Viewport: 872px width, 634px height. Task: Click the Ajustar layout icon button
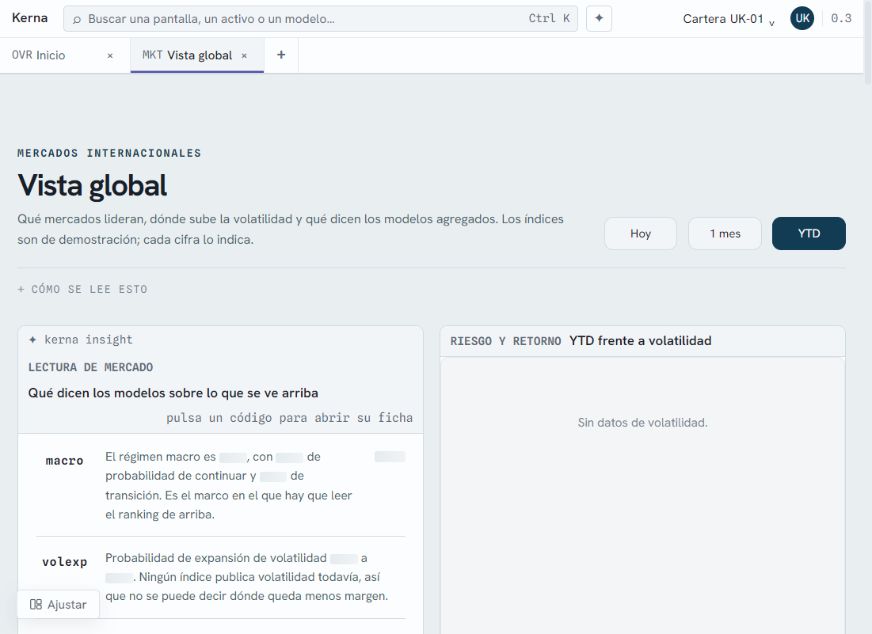click(58, 605)
